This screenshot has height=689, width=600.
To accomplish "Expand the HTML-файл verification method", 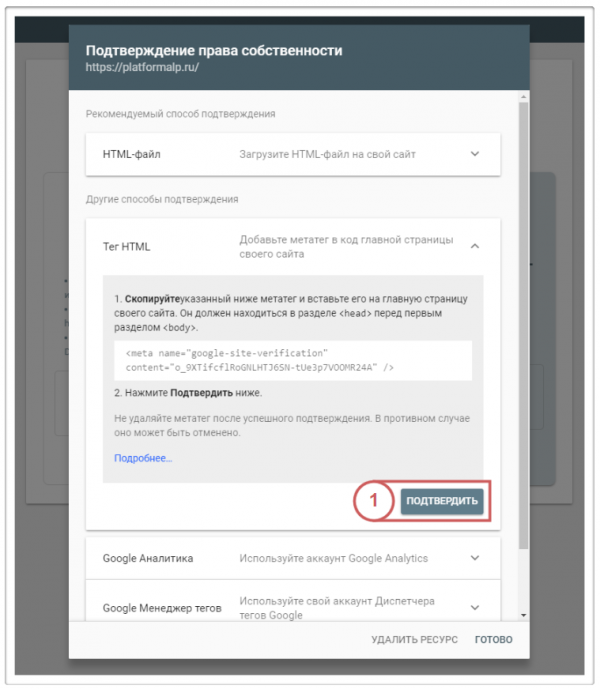I will coord(475,154).
